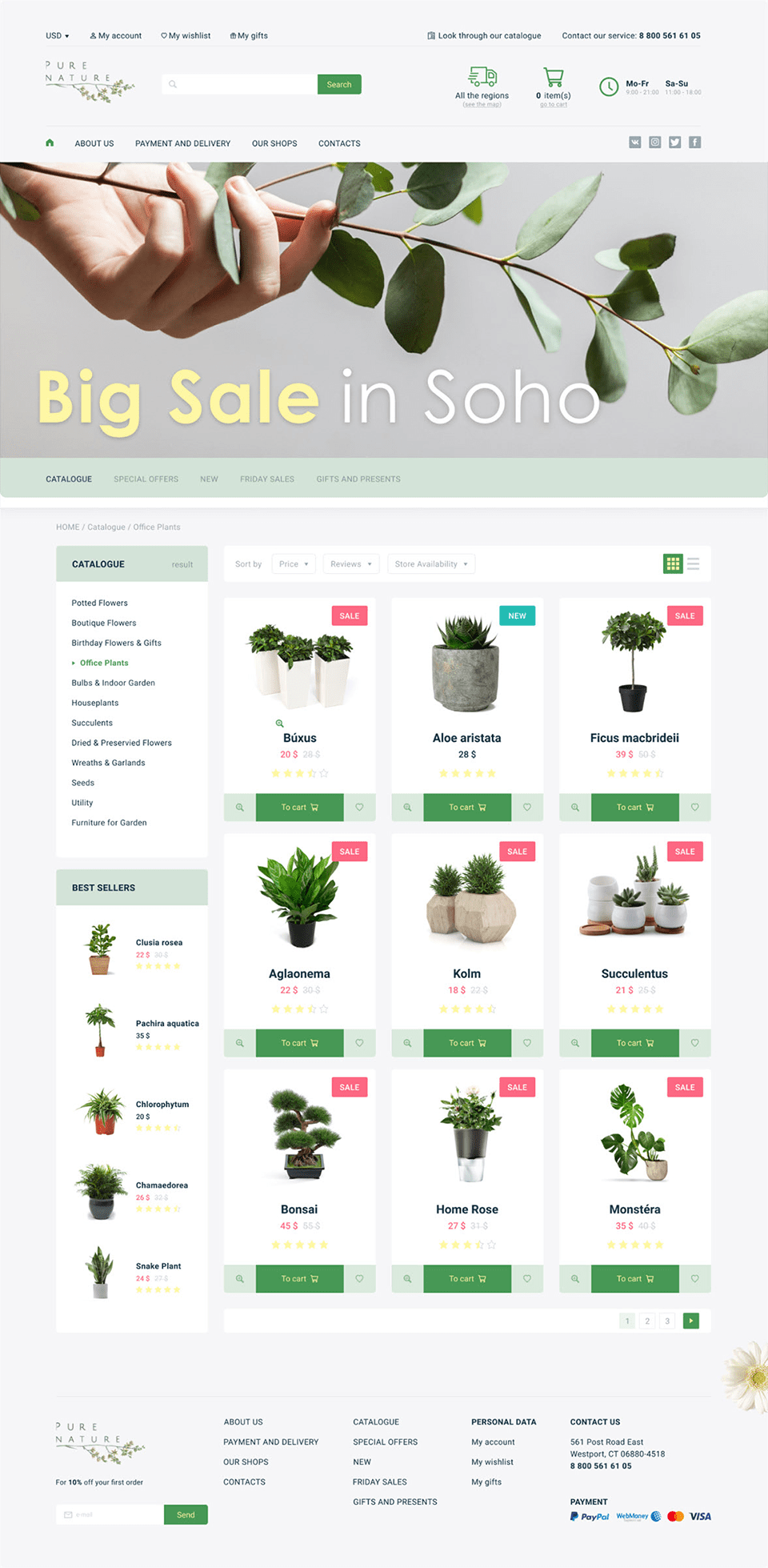Expand the Price sort dropdown
The width and height of the screenshot is (768, 1568).
coord(294,564)
